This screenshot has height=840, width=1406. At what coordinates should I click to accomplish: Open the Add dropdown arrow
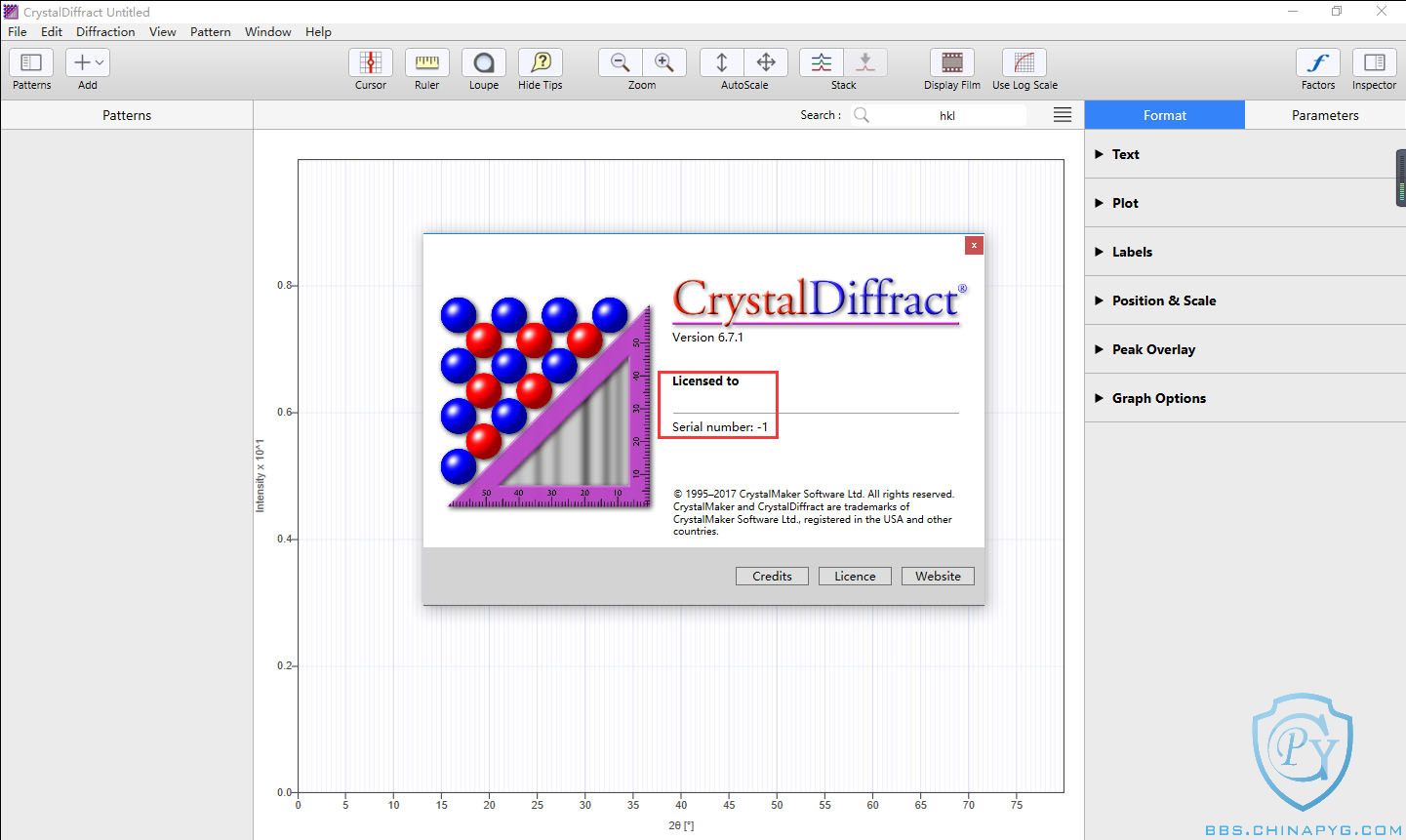coord(100,63)
